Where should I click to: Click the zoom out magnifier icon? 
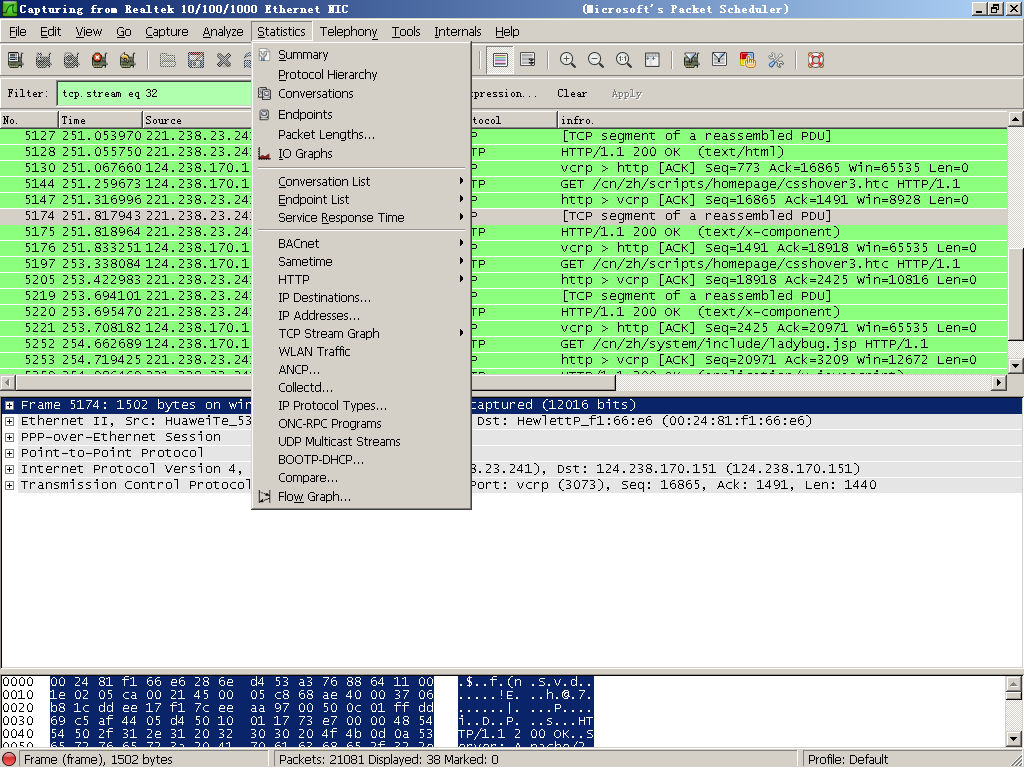point(596,60)
